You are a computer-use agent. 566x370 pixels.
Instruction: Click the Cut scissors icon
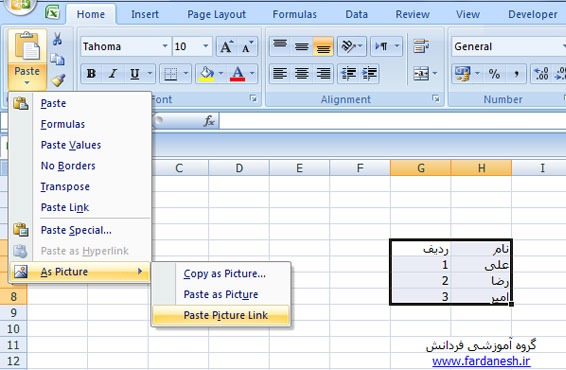coord(57,39)
